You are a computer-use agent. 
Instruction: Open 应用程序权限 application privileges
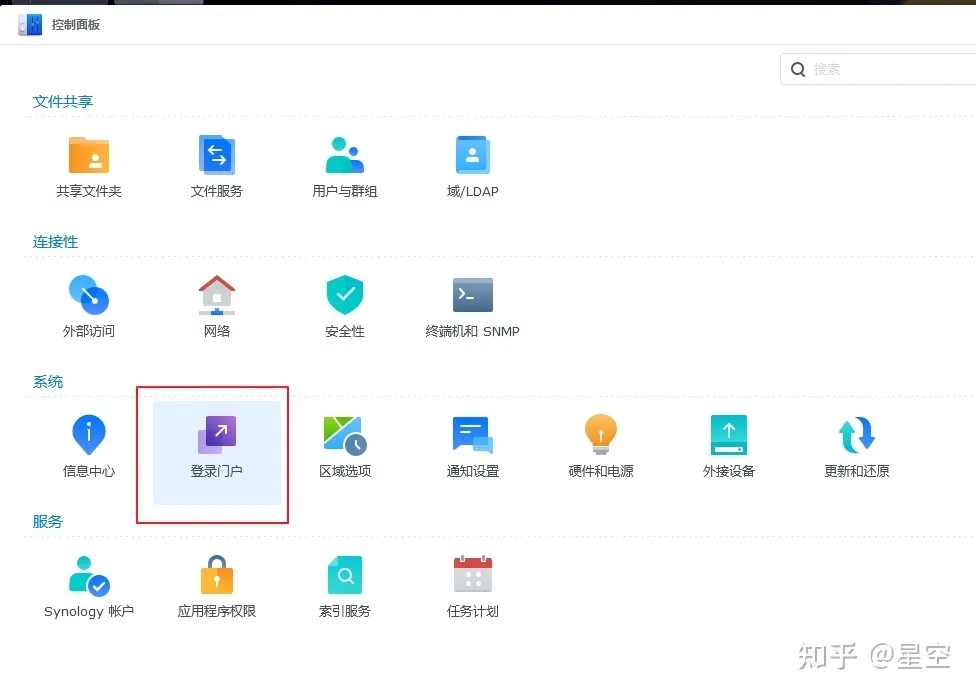tap(217, 577)
